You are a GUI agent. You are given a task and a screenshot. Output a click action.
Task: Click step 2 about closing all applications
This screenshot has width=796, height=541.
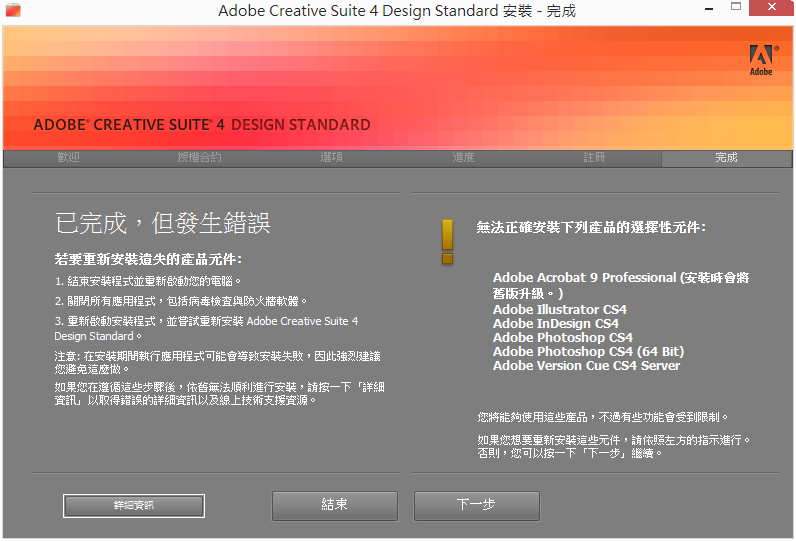coord(181,301)
